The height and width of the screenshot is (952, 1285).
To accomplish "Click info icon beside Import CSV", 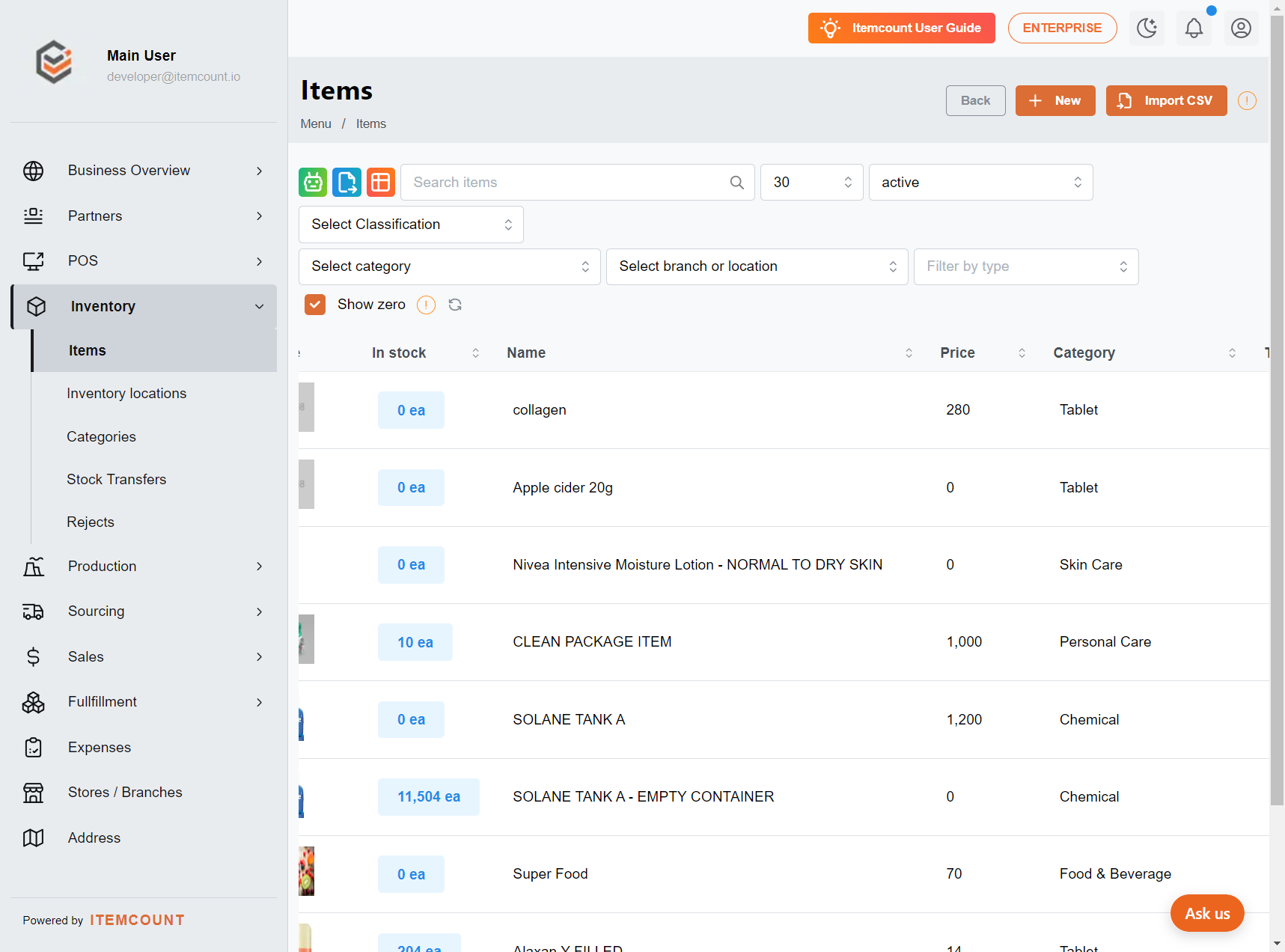I will pyautogui.click(x=1247, y=100).
